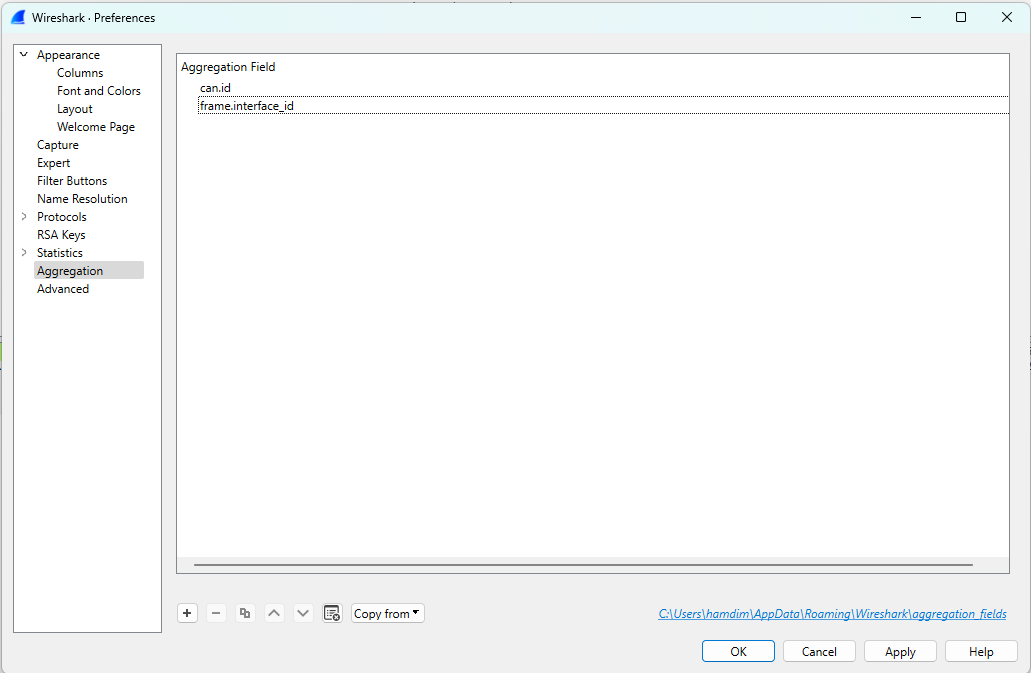Open RSA Keys preferences
1031x673 pixels.
click(61, 235)
